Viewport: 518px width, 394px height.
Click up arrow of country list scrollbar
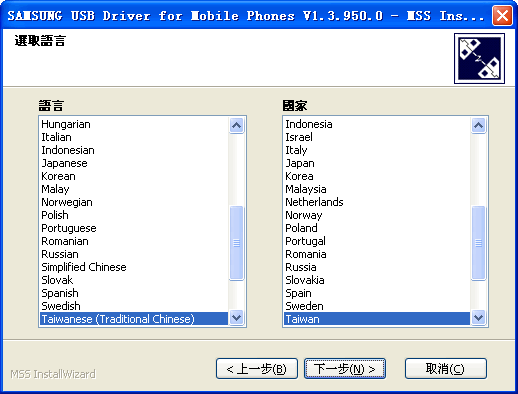coord(478,125)
